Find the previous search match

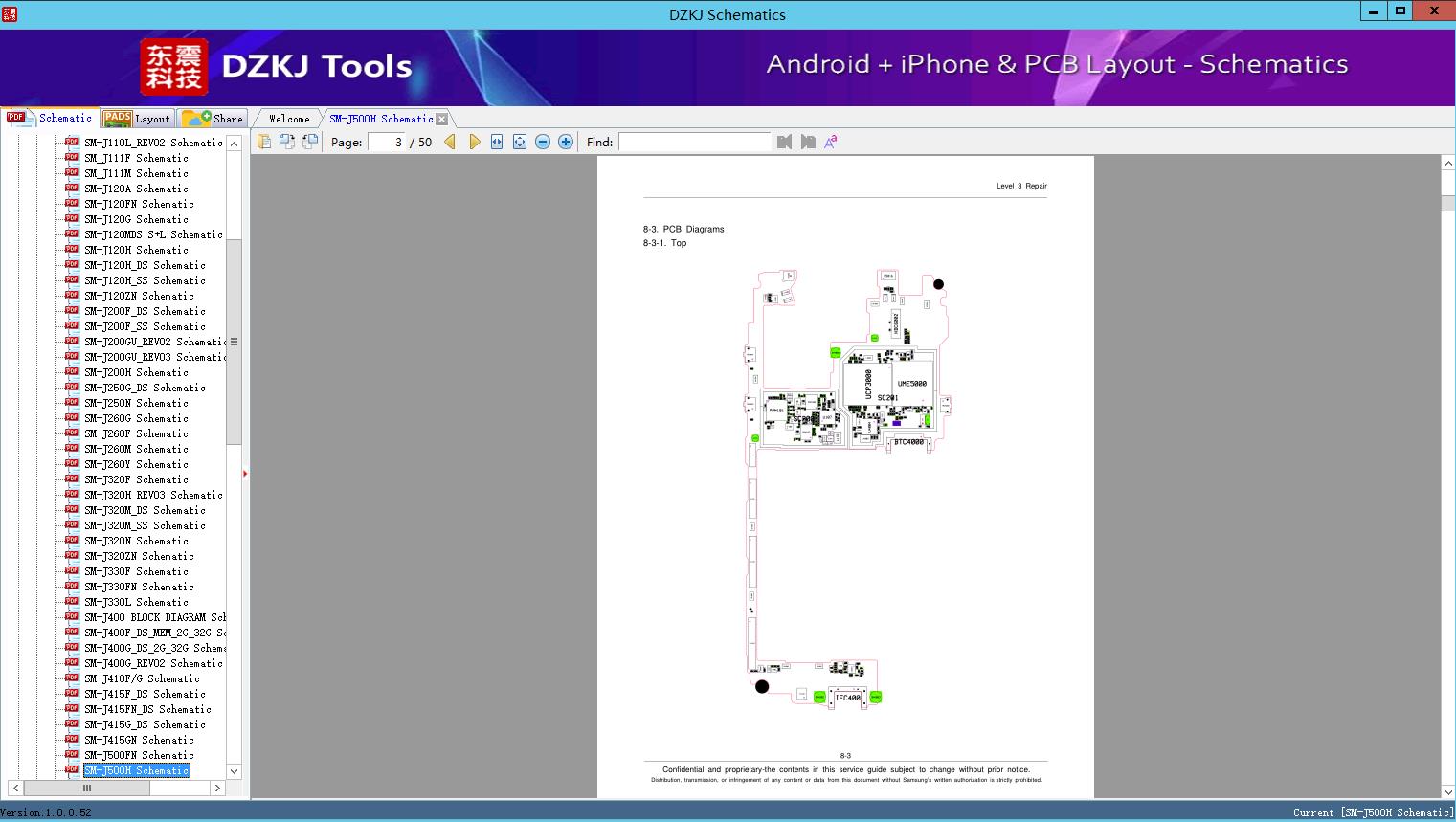click(x=785, y=142)
